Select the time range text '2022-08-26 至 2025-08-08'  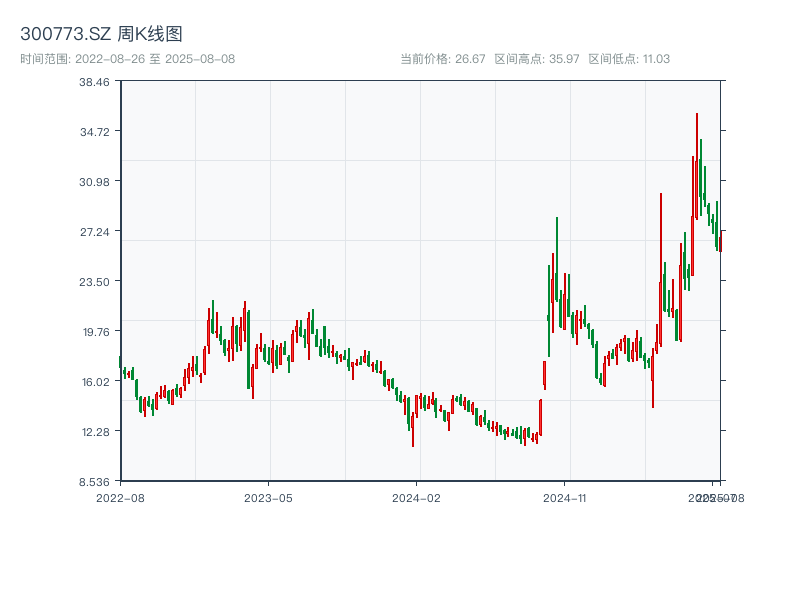coord(155,59)
